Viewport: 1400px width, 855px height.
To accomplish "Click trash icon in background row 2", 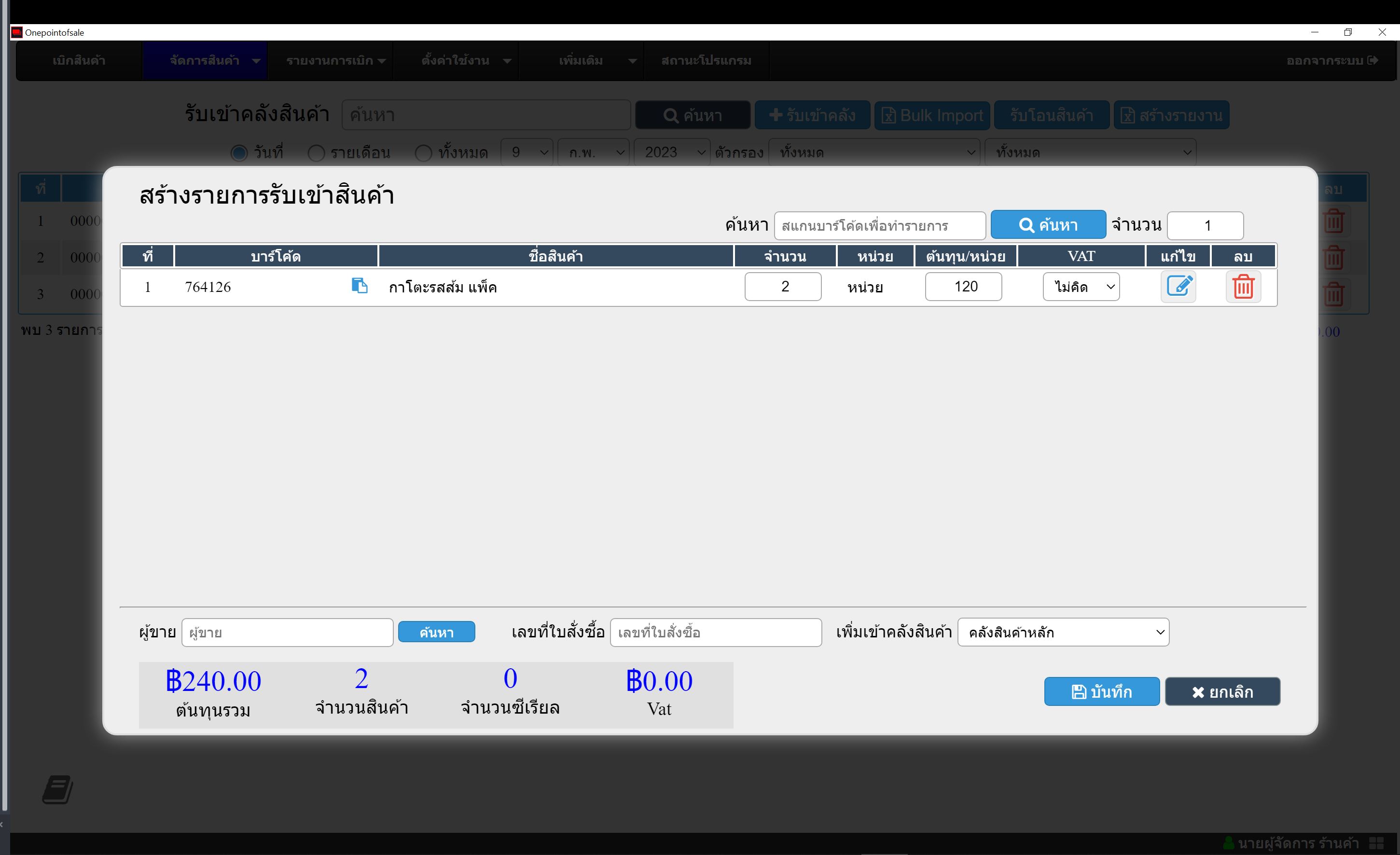I will click(1333, 257).
